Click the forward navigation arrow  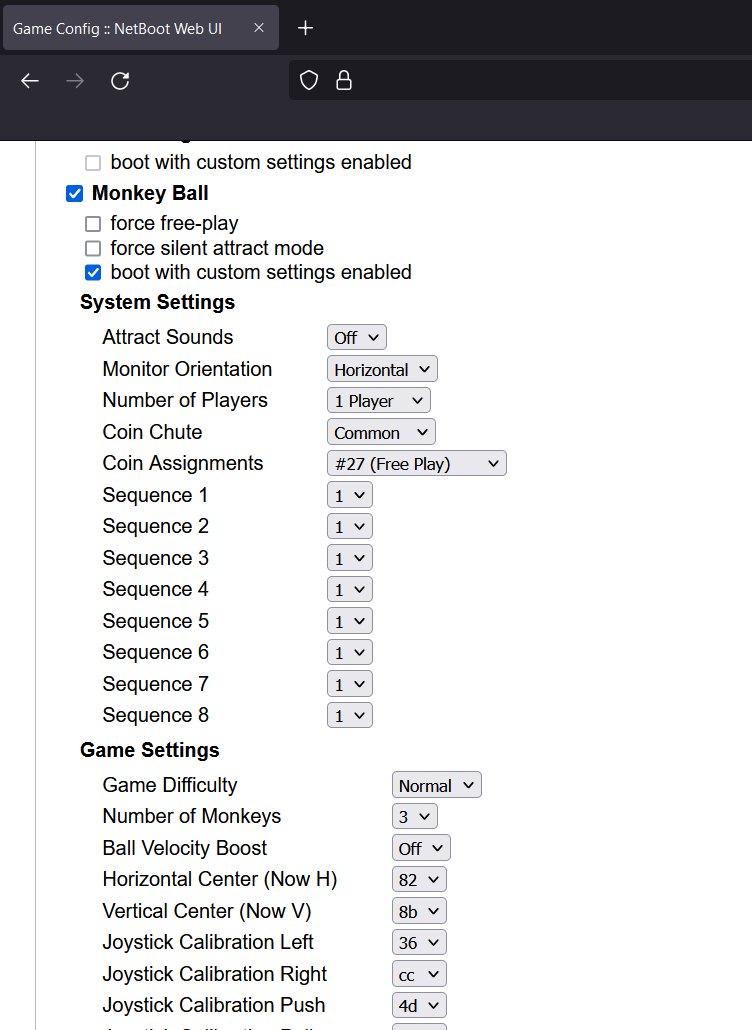(75, 81)
